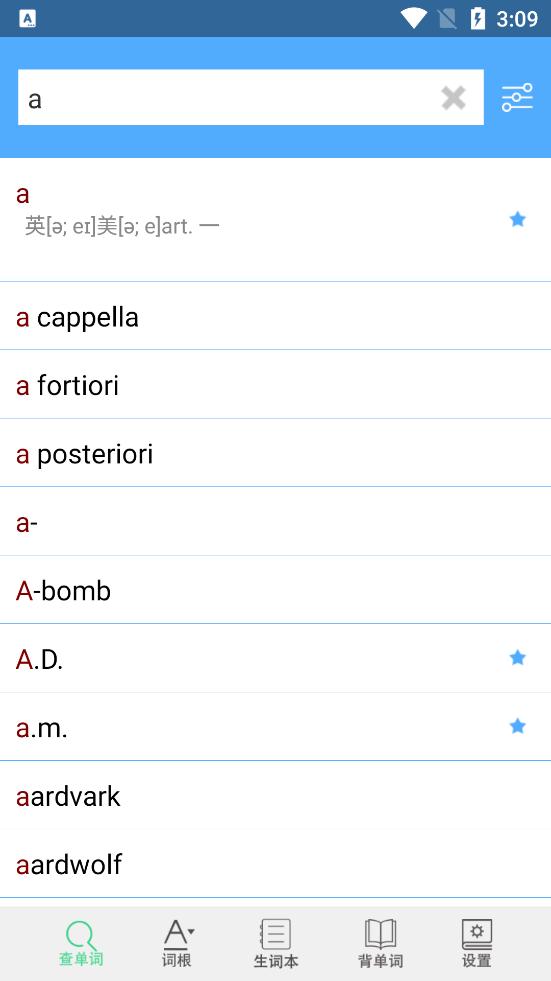This screenshot has width=551, height=981.
Task: Switch to the 词根 tab
Action: [x=177, y=943]
